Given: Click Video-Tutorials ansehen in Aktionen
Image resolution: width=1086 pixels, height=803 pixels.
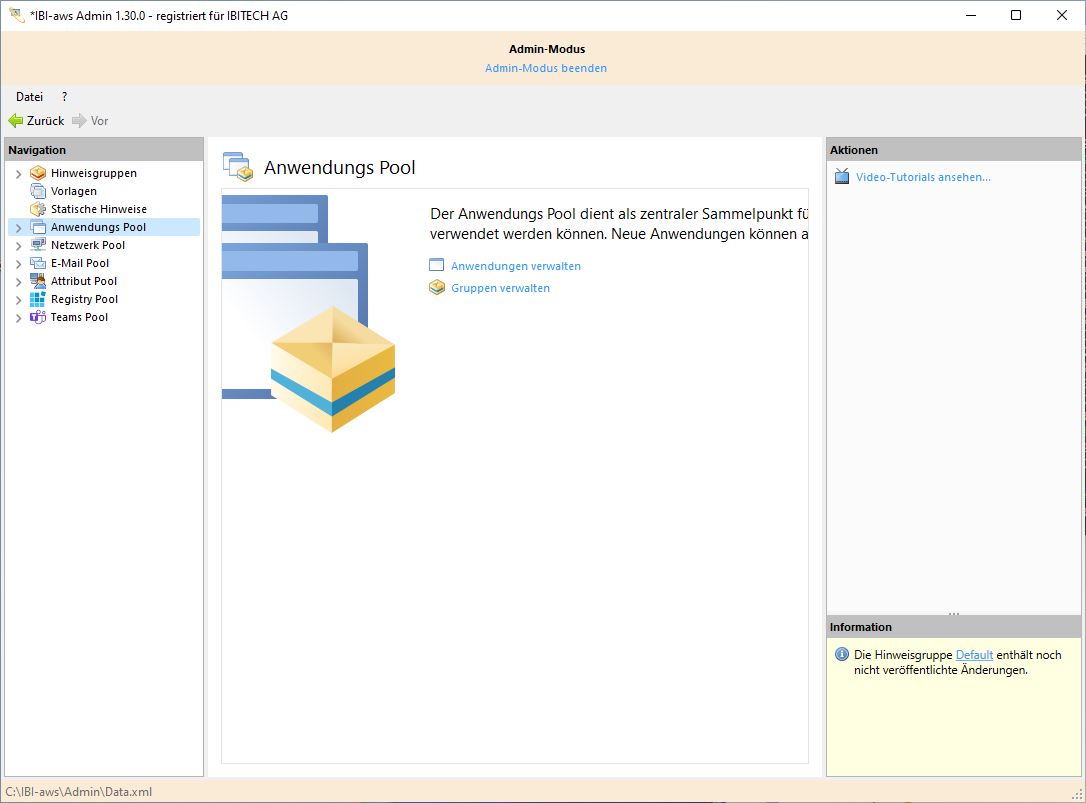Looking at the screenshot, I should click(923, 177).
